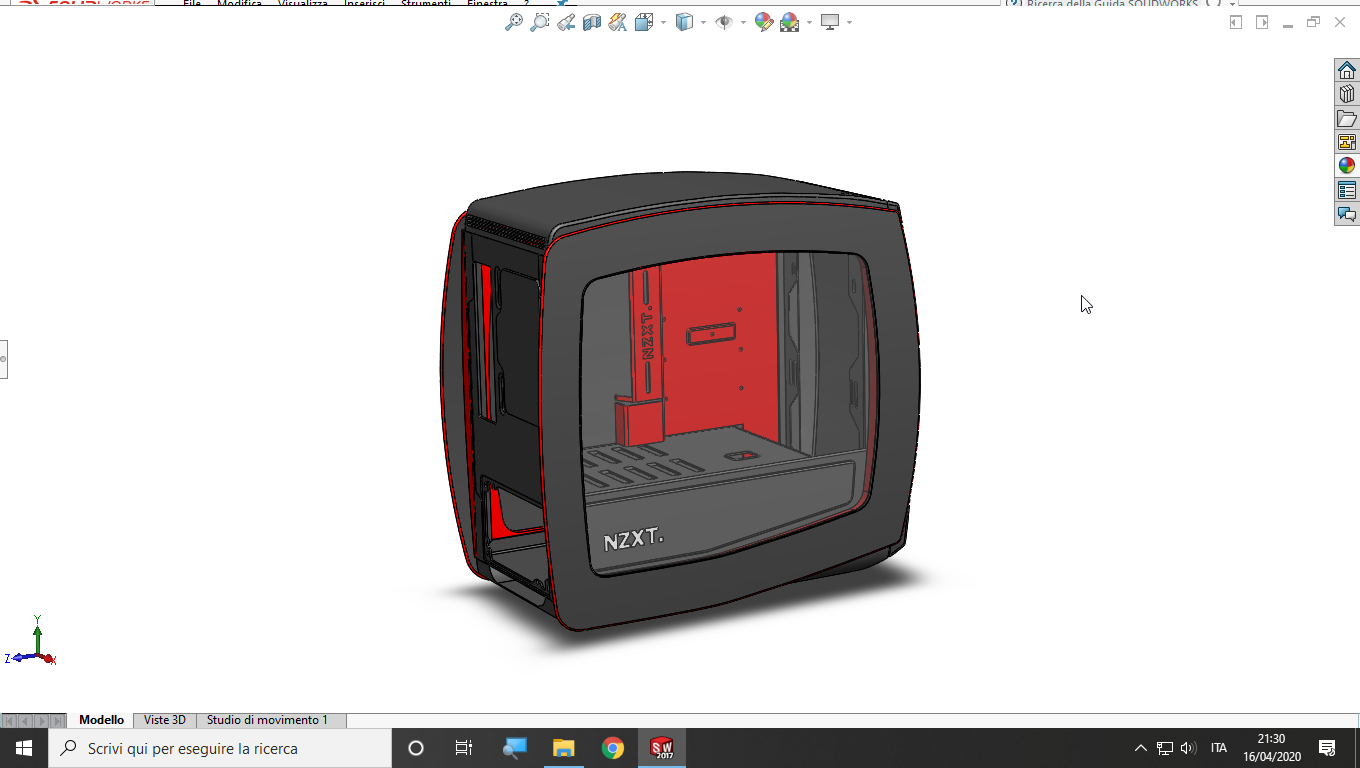The height and width of the screenshot is (768, 1360).
Task: Open the taskbar clock showing 21:30
Action: pos(1272,748)
